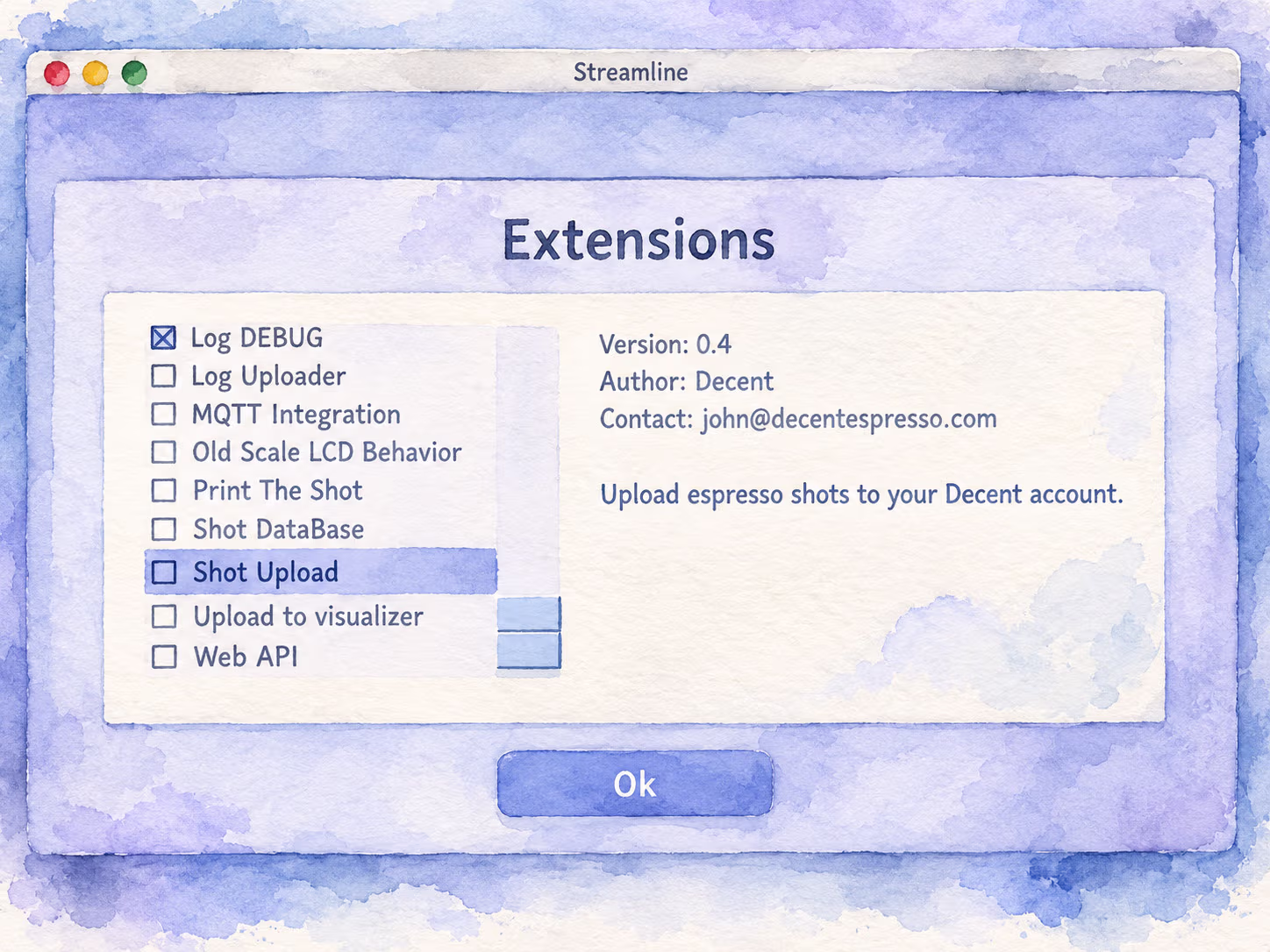The width and height of the screenshot is (1270, 952).
Task: Click the Author: Decent line
Action: coord(687,381)
